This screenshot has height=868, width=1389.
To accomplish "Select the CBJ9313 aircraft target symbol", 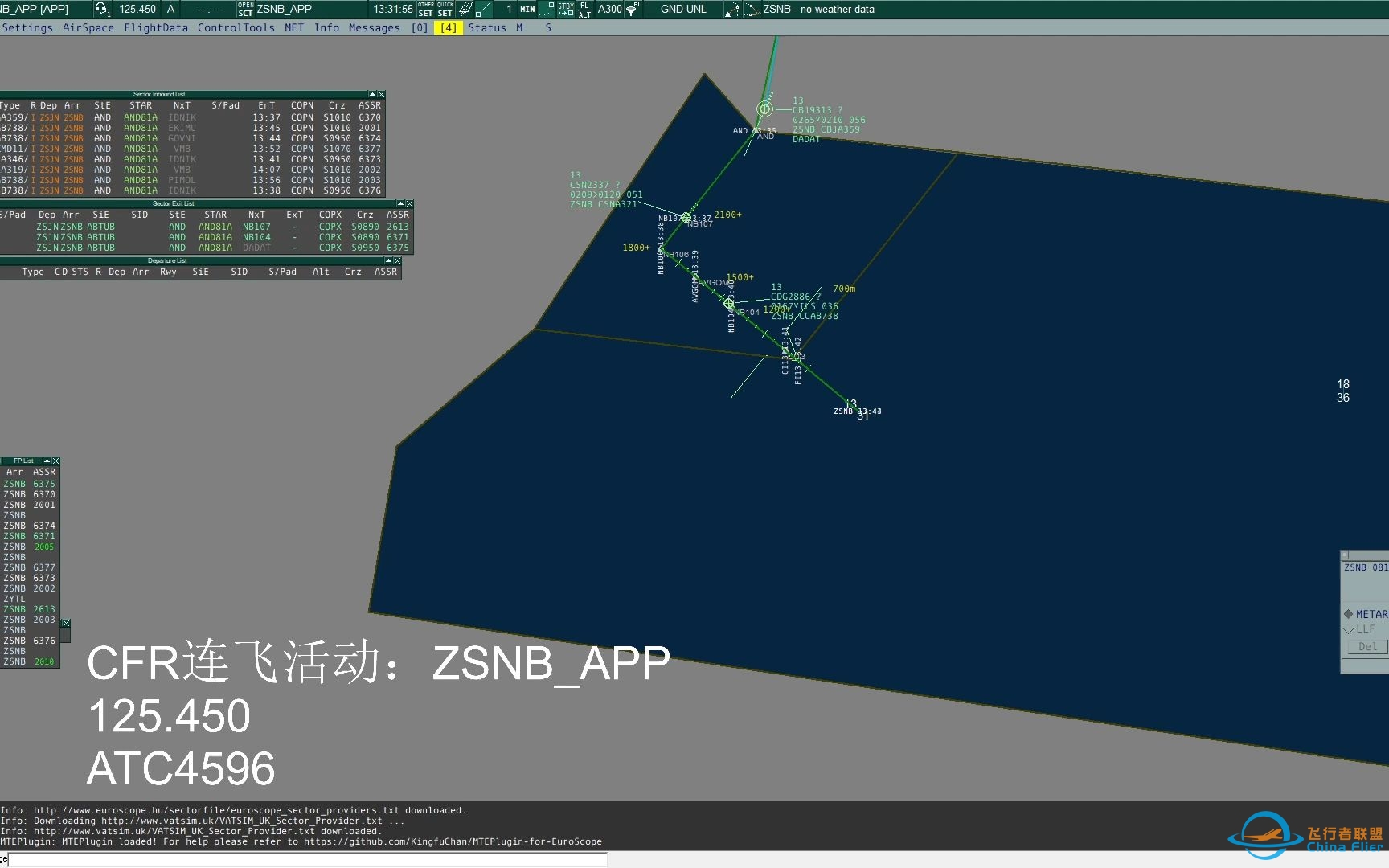I will pos(764,108).
